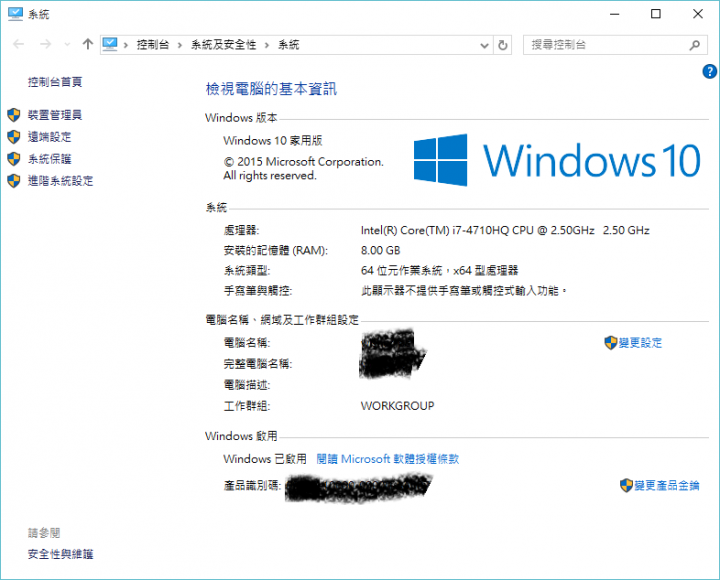Screen dimensions: 720x580
Task: Select the 8.00 GB RAM value
Action: (380, 250)
